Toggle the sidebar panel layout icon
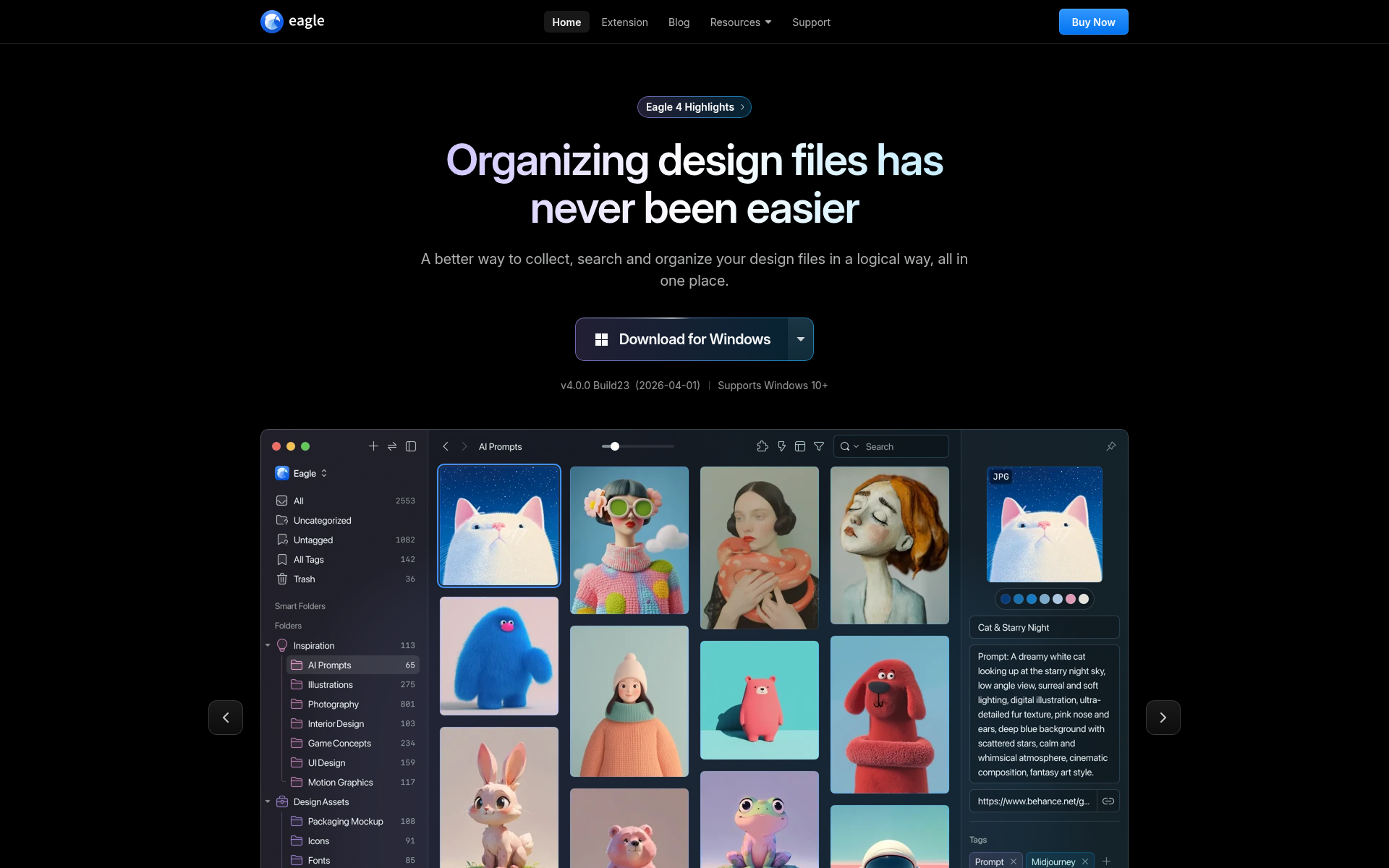The height and width of the screenshot is (868, 1389). pos(411,446)
